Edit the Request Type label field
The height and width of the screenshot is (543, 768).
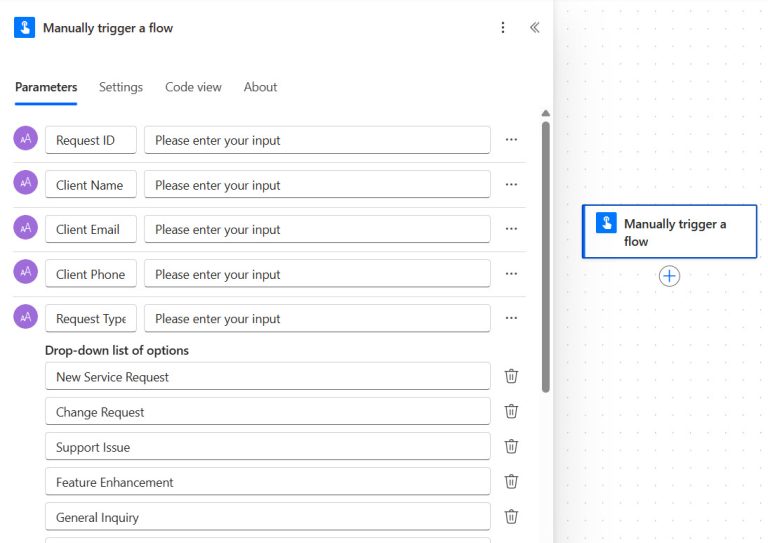91,318
